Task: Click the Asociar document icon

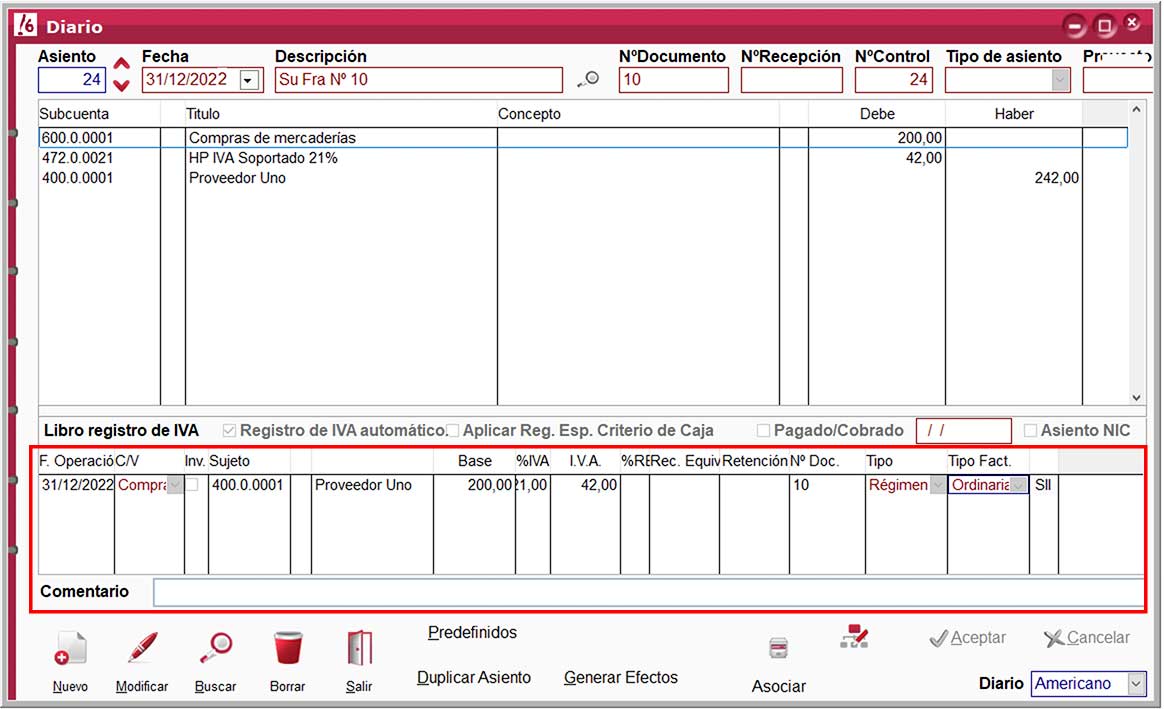Action: point(778,648)
